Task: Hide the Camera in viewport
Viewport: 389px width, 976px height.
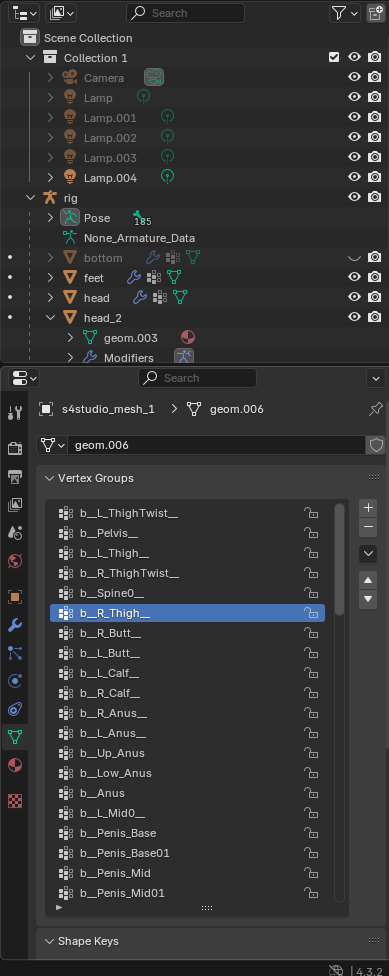Action: click(354, 77)
